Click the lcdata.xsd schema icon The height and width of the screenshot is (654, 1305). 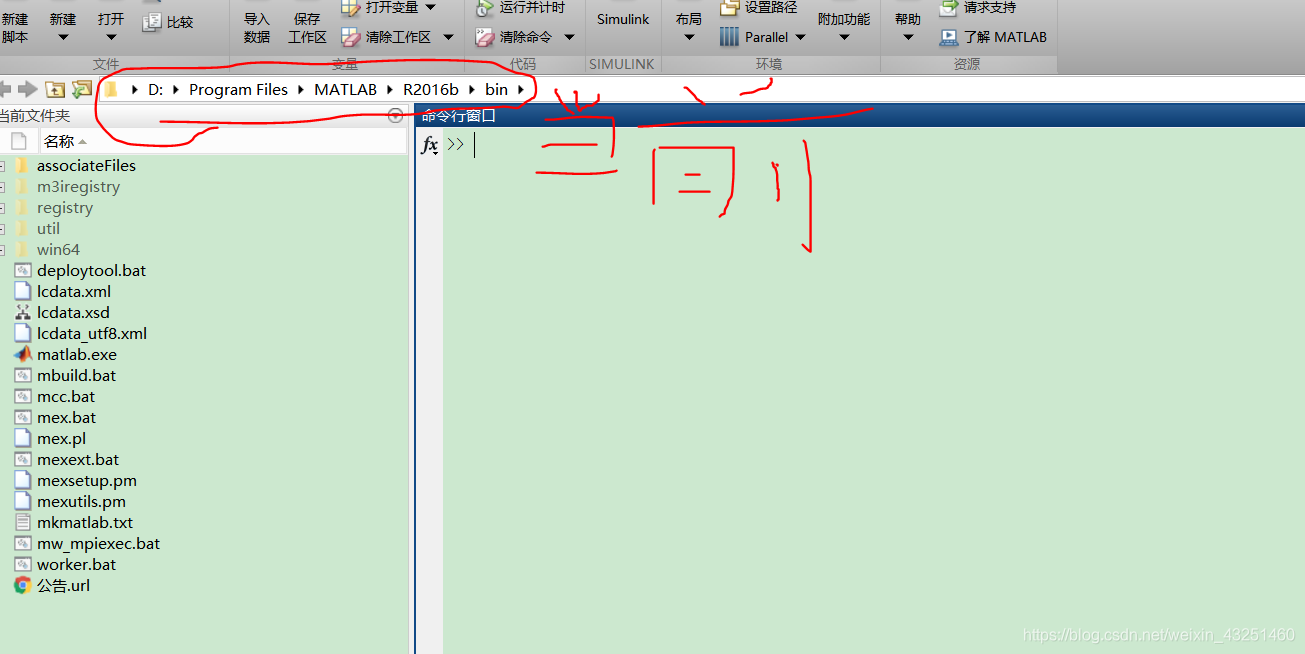coord(22,313)
